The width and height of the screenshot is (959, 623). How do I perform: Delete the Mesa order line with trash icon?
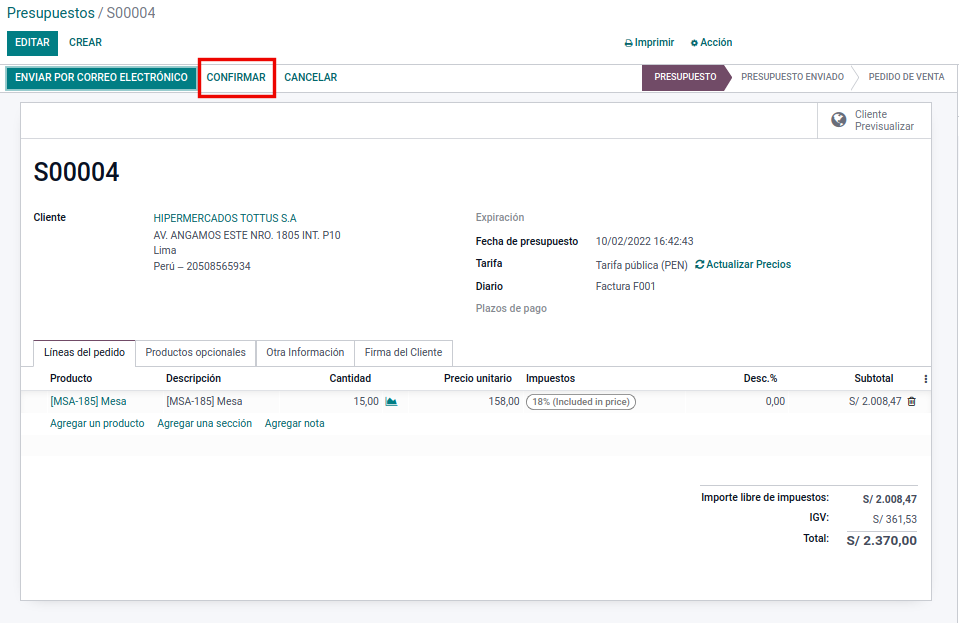click(911, 402)
